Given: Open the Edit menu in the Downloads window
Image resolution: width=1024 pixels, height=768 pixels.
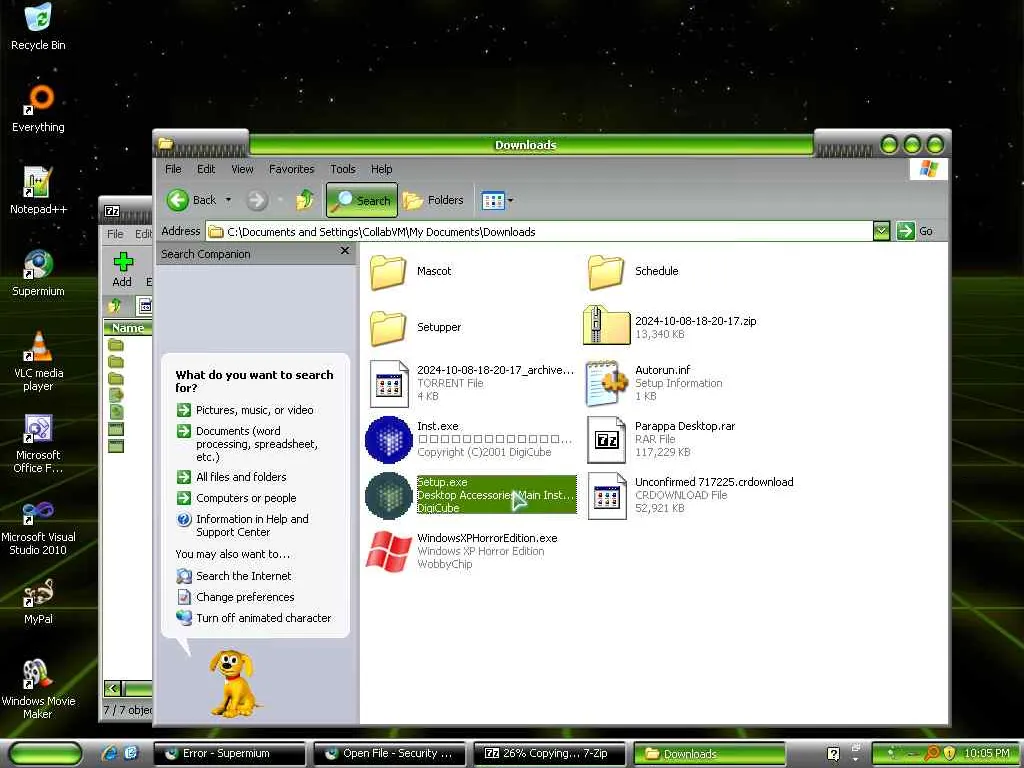Looking at the screenshot, I should [x=206, y=169].
